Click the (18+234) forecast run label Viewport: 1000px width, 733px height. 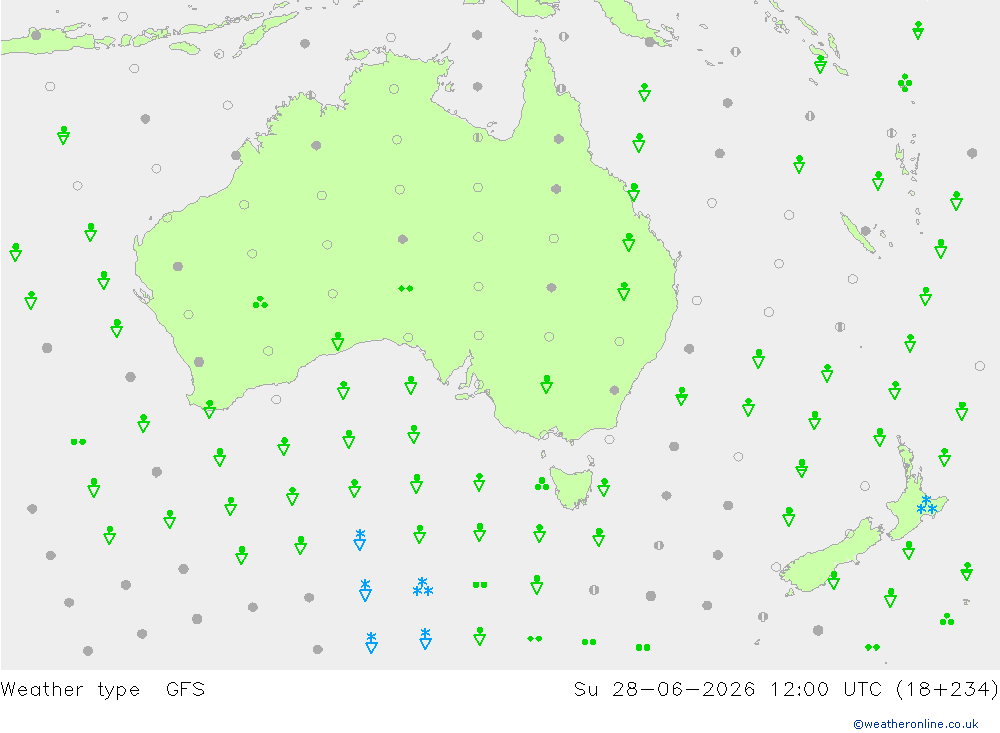point(947,690)
